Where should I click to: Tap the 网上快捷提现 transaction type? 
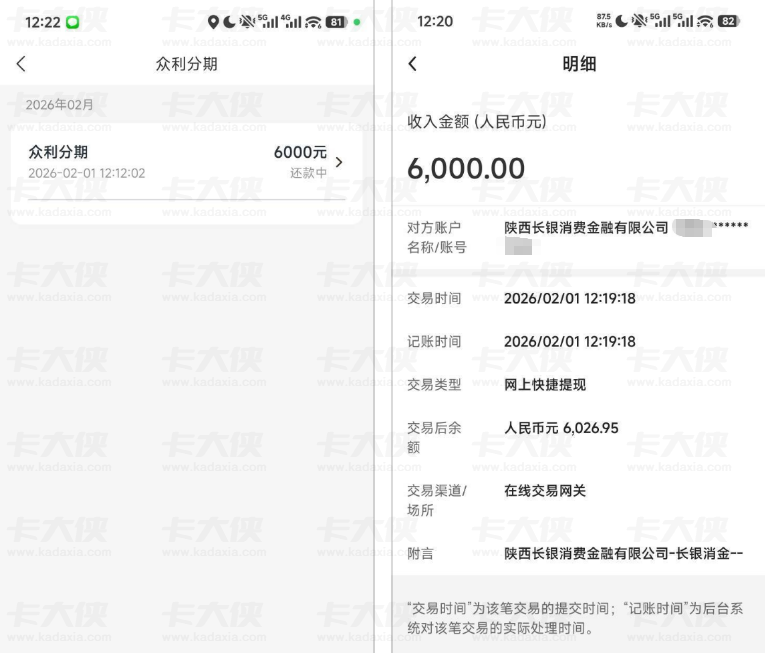pos(545,385)
